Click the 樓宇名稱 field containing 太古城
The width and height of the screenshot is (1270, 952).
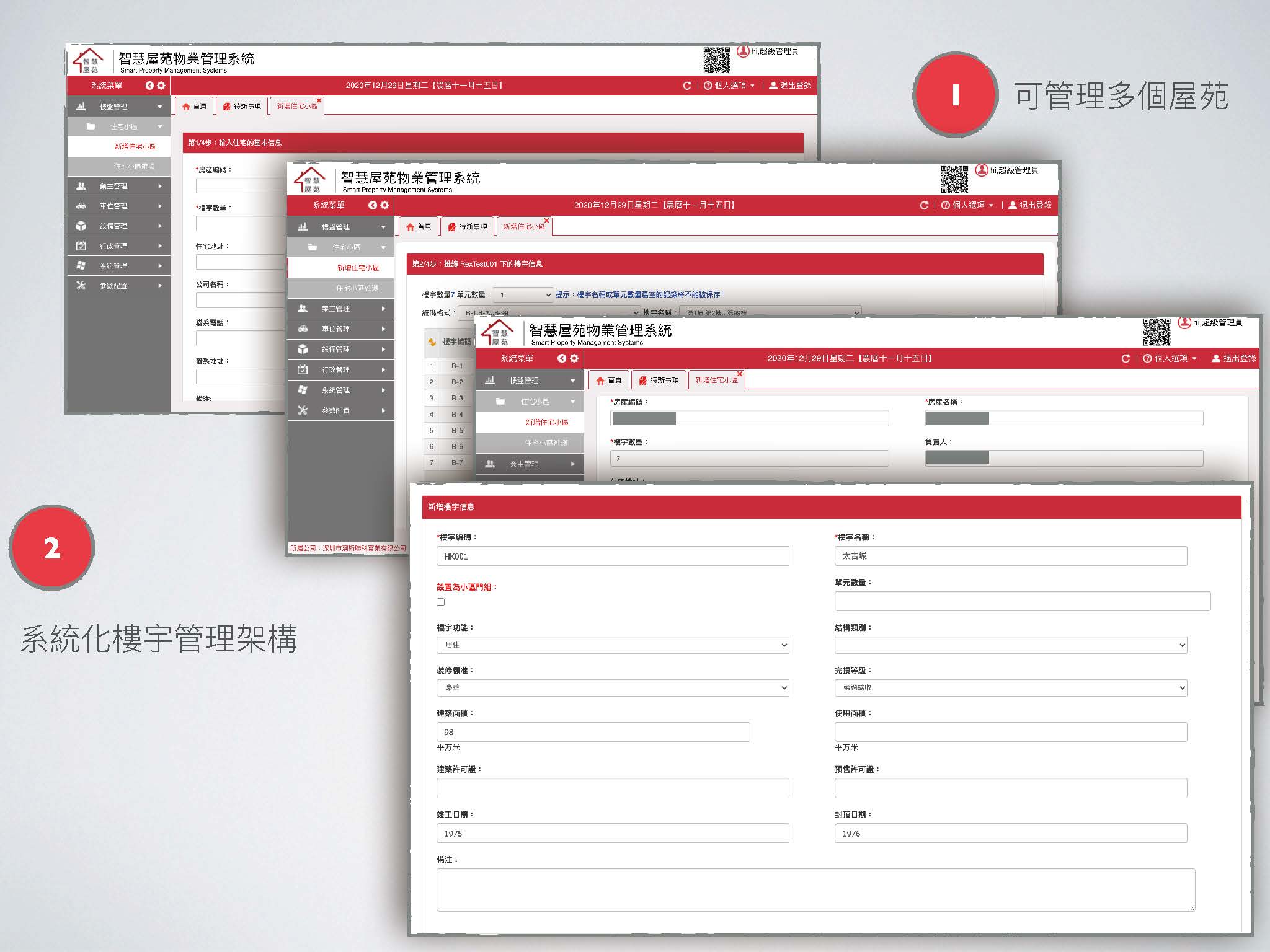point(1011,556)
